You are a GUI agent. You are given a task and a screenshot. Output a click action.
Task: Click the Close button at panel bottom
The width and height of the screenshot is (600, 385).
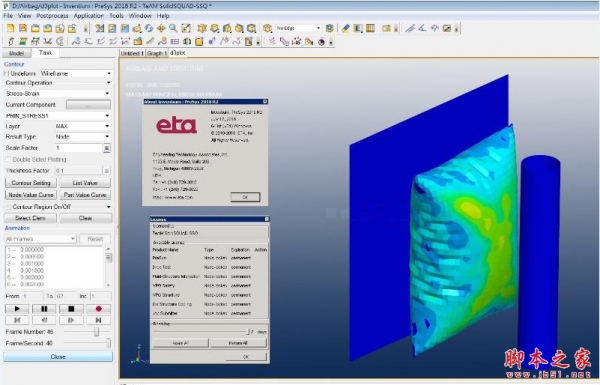(x=58, y=357)
